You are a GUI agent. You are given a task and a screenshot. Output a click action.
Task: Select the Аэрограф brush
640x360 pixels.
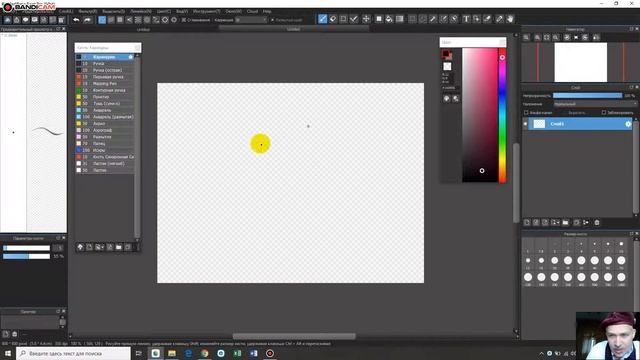click(x=105, y=130)
